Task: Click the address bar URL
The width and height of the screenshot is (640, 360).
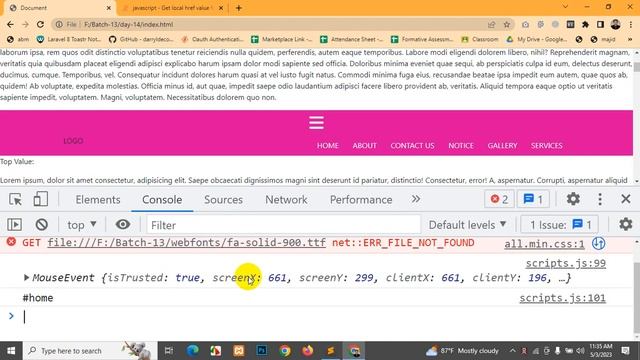Action: (x=129, y=24)
